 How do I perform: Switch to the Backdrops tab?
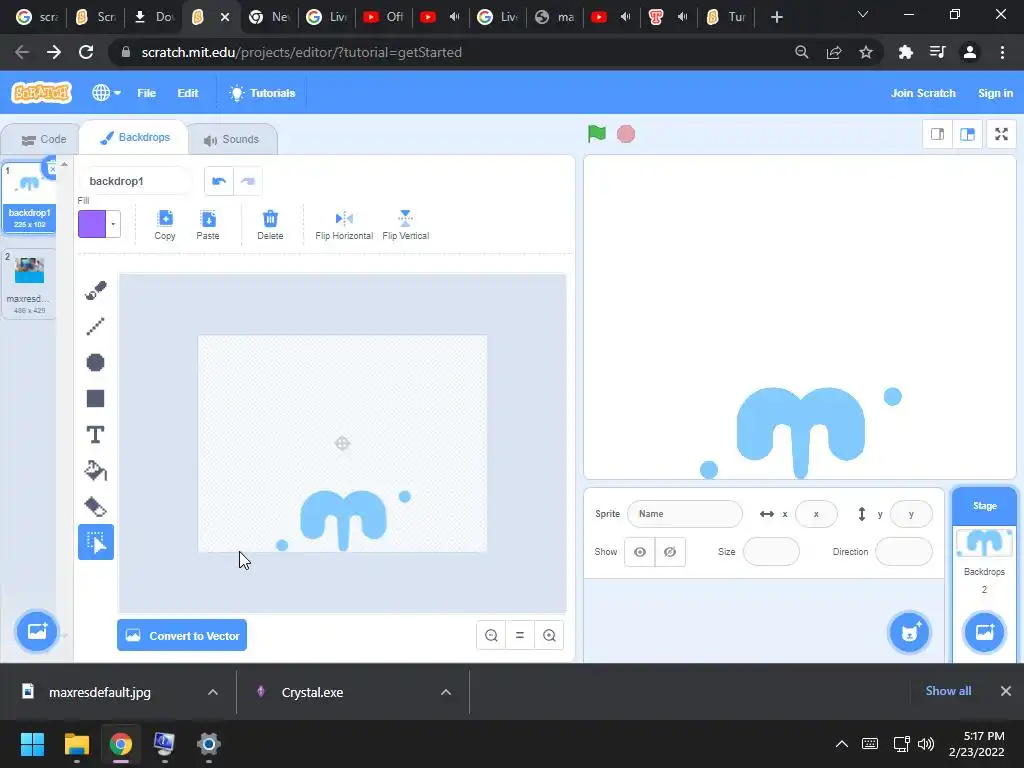pos(135,137)
